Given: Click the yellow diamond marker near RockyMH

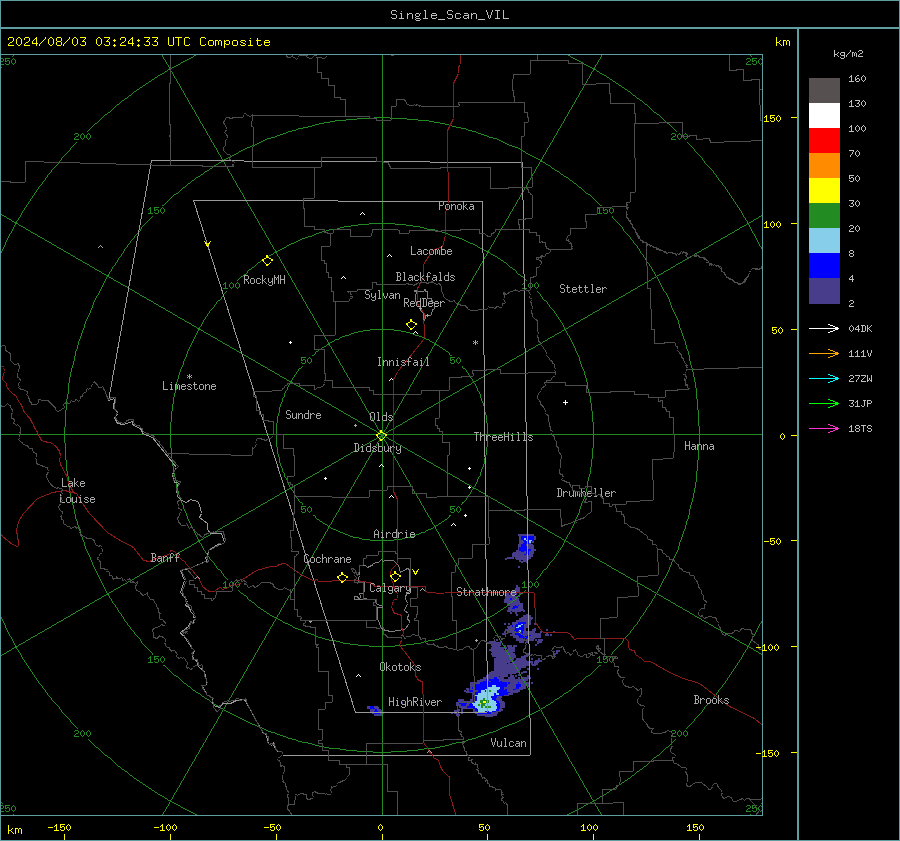Looking at the screenshot, I should click(267, 261).
